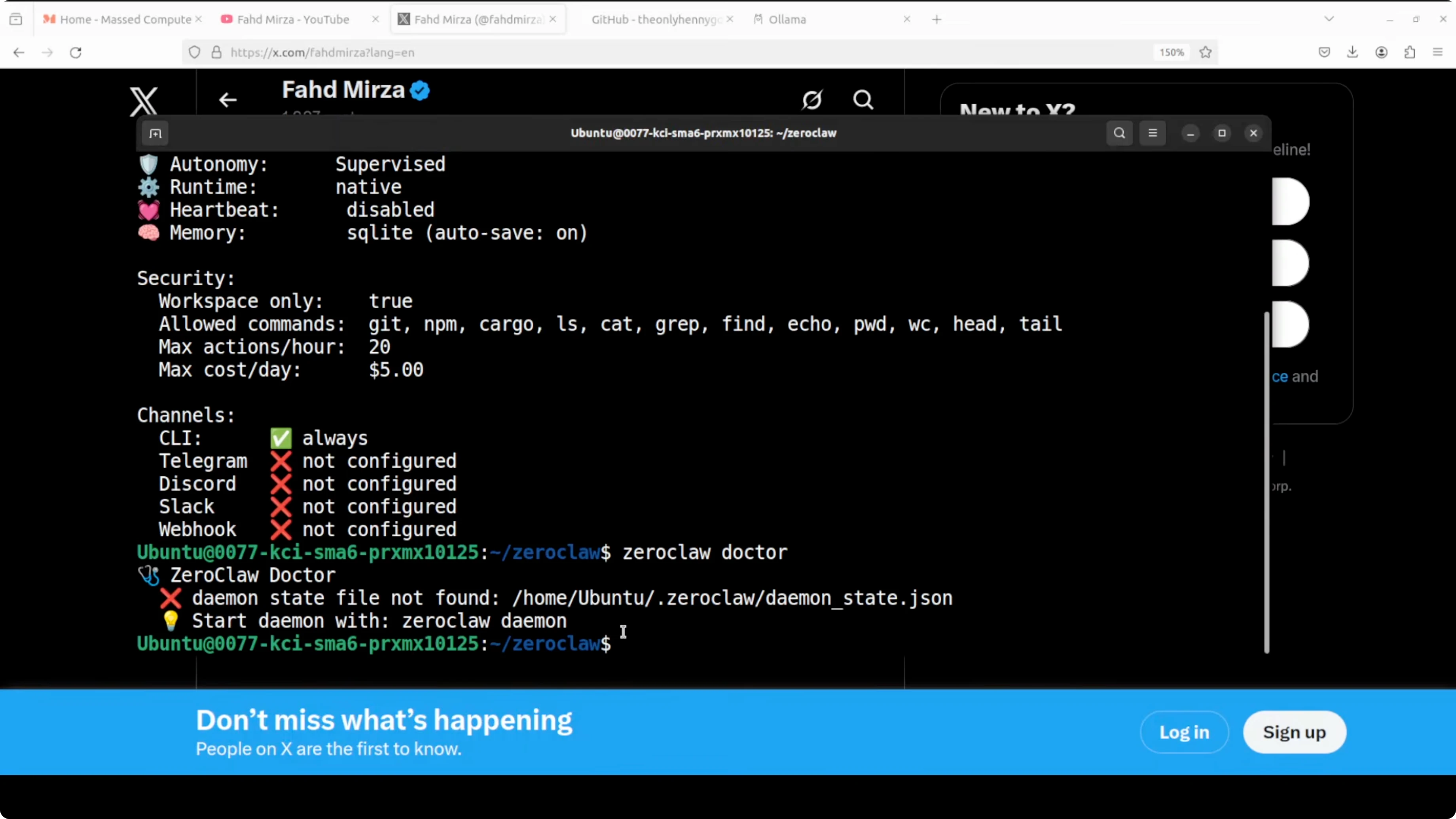The height and width of the screenshot is (819, 1456).
Task: Click the Log in button
Action: pos(1184,732)
